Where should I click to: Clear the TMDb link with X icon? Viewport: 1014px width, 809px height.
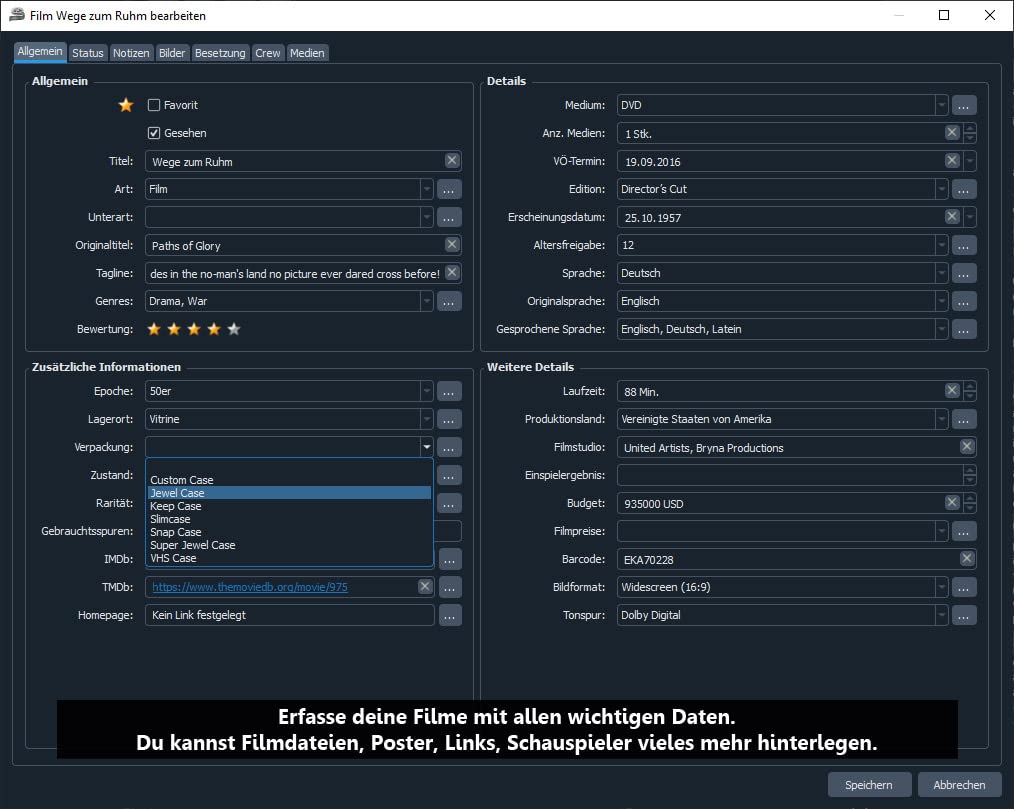424,587
